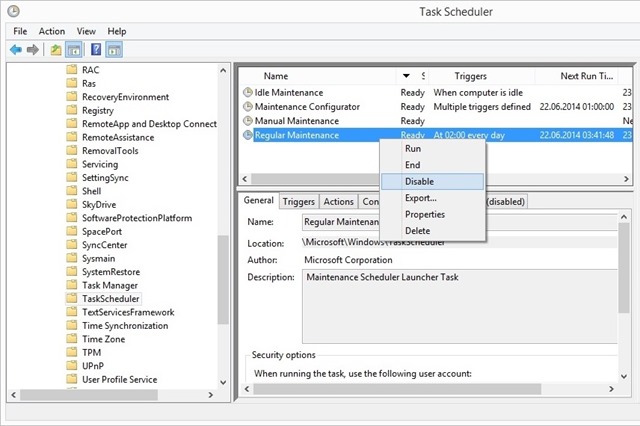The image size is (640, 426).
Task: Click the Up one level folder icon
Action: coord(56,50)
